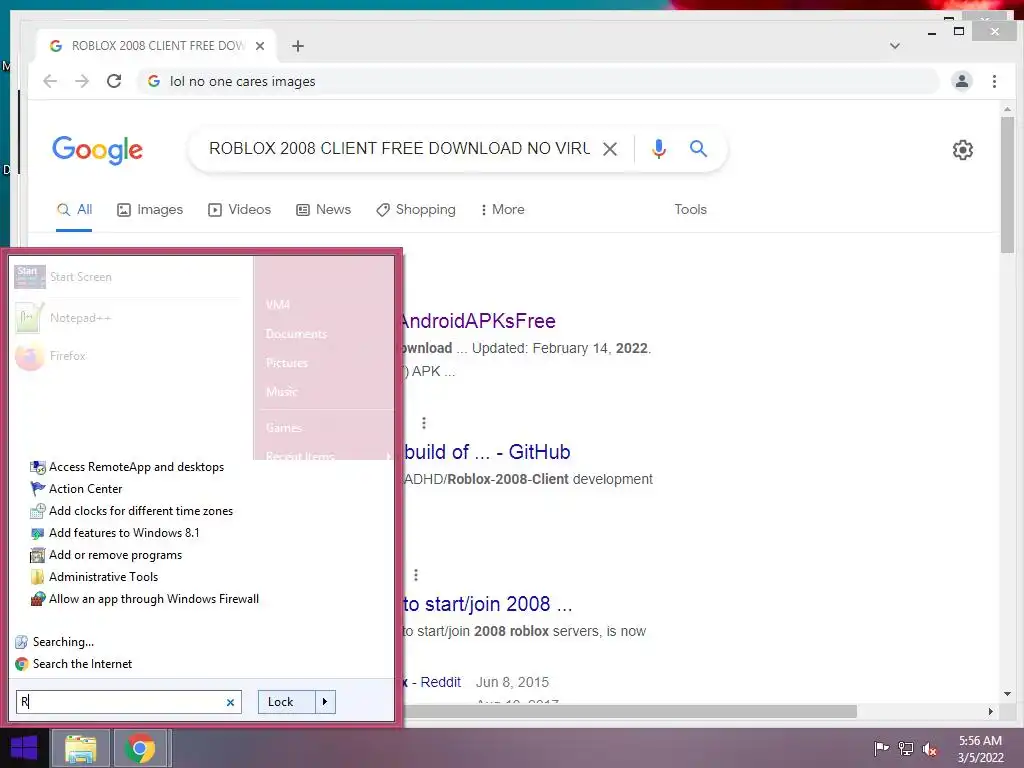Open the Chrome profile avatar menu
1024x768 pixels.
click(962, 81)
